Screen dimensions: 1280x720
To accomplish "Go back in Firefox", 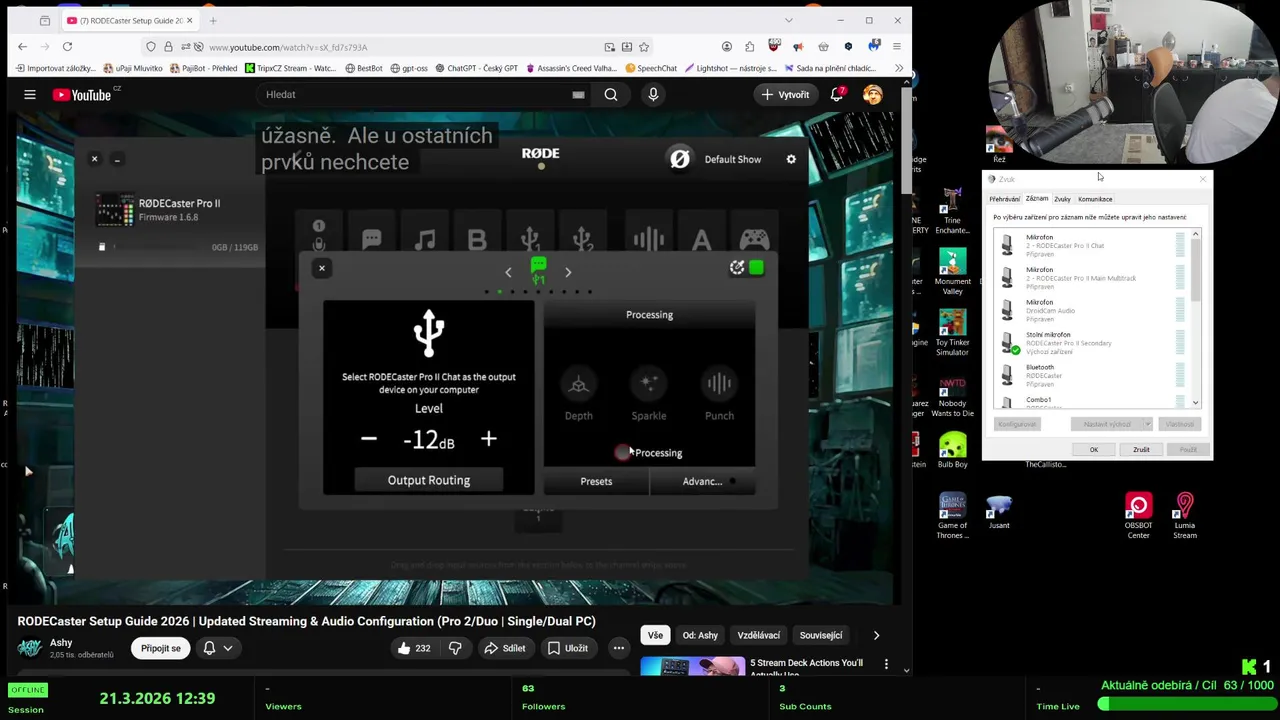I will click(x=23, y=47).
